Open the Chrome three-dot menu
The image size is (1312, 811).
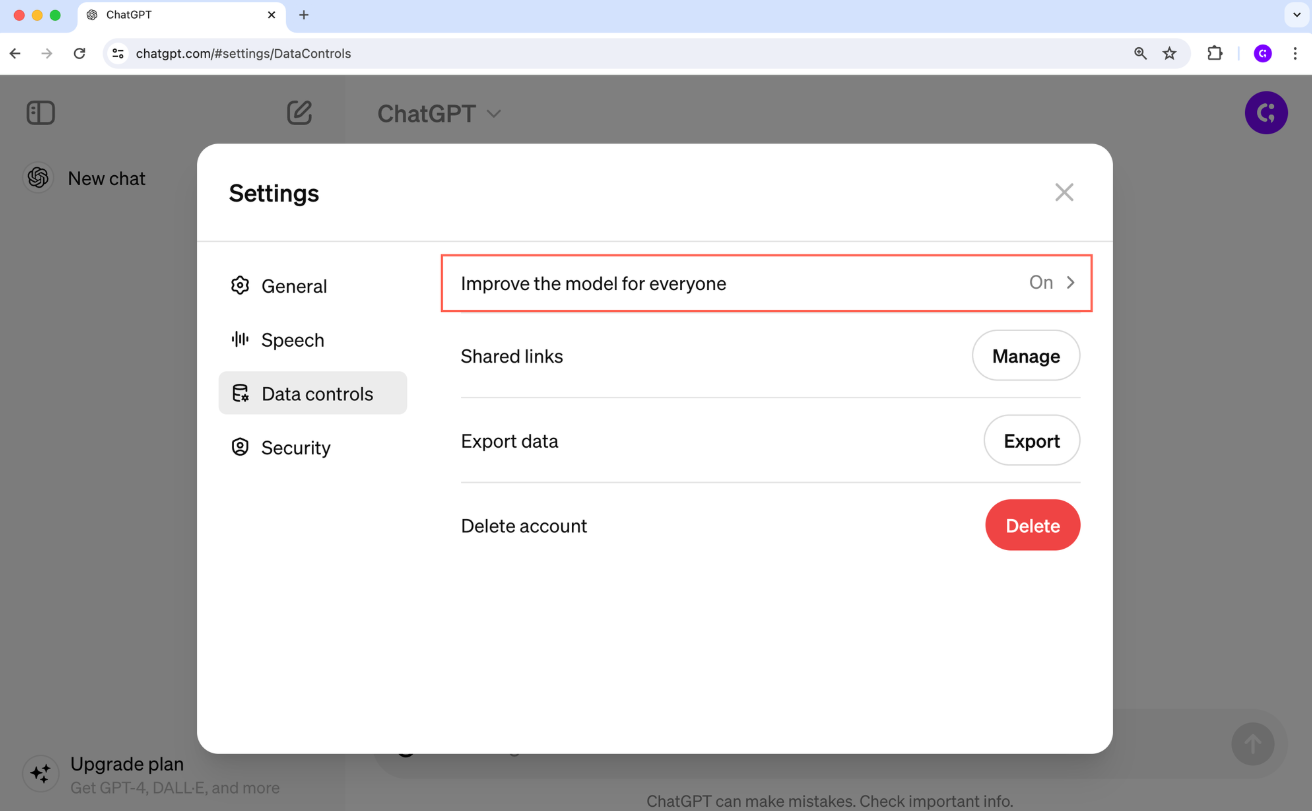[1296, 53]
